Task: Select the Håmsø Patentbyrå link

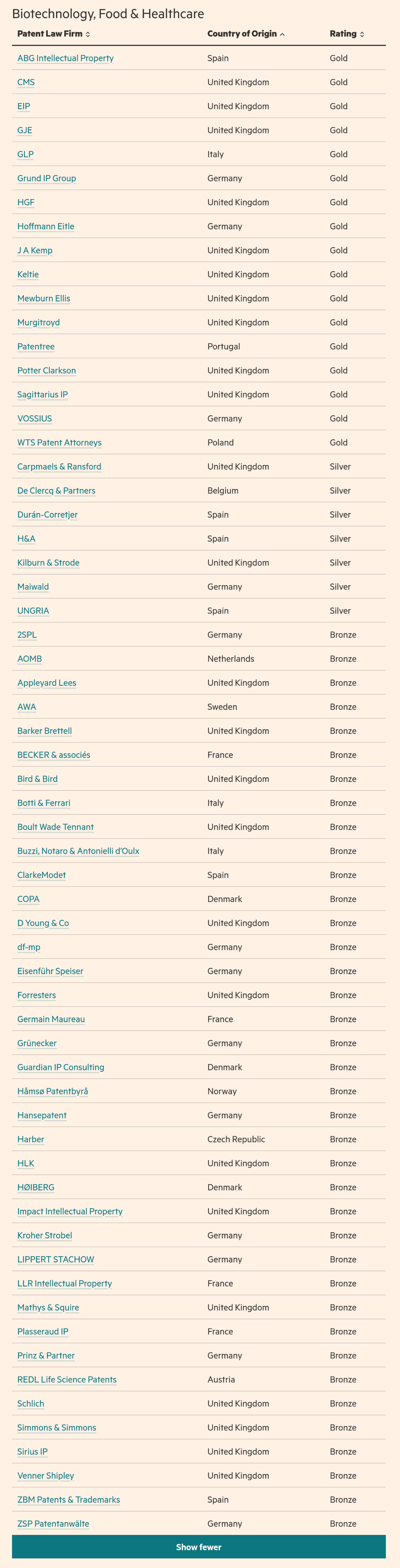Action: pos(52,1091)
